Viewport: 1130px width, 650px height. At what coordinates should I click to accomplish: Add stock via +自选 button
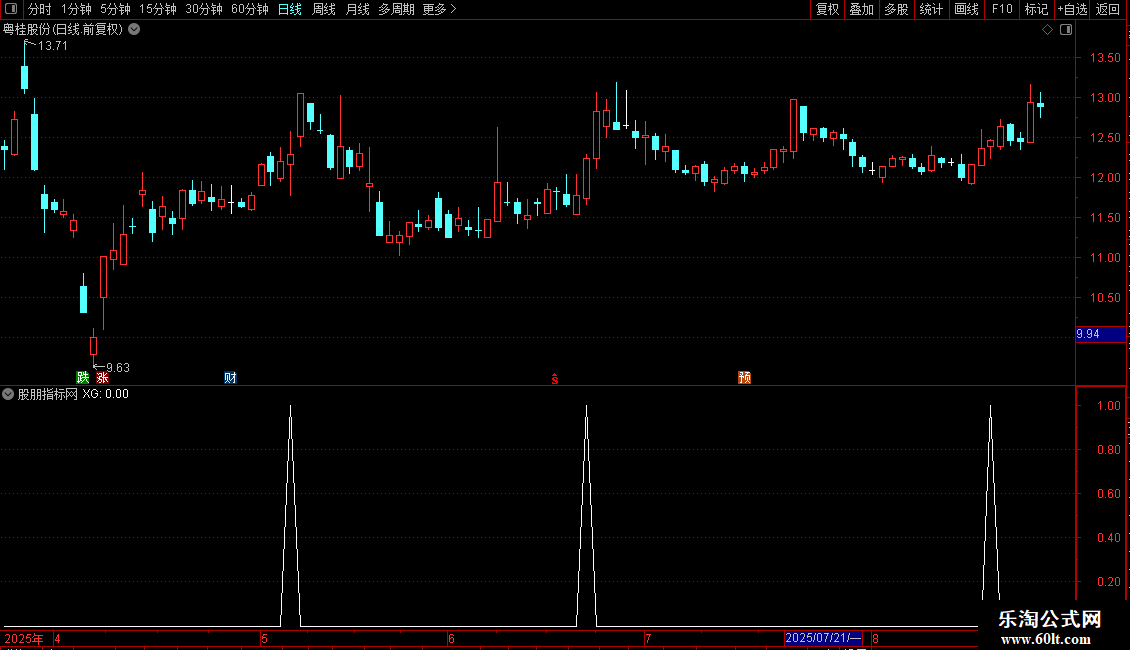pyautogui.click(x=1072, y=9)
